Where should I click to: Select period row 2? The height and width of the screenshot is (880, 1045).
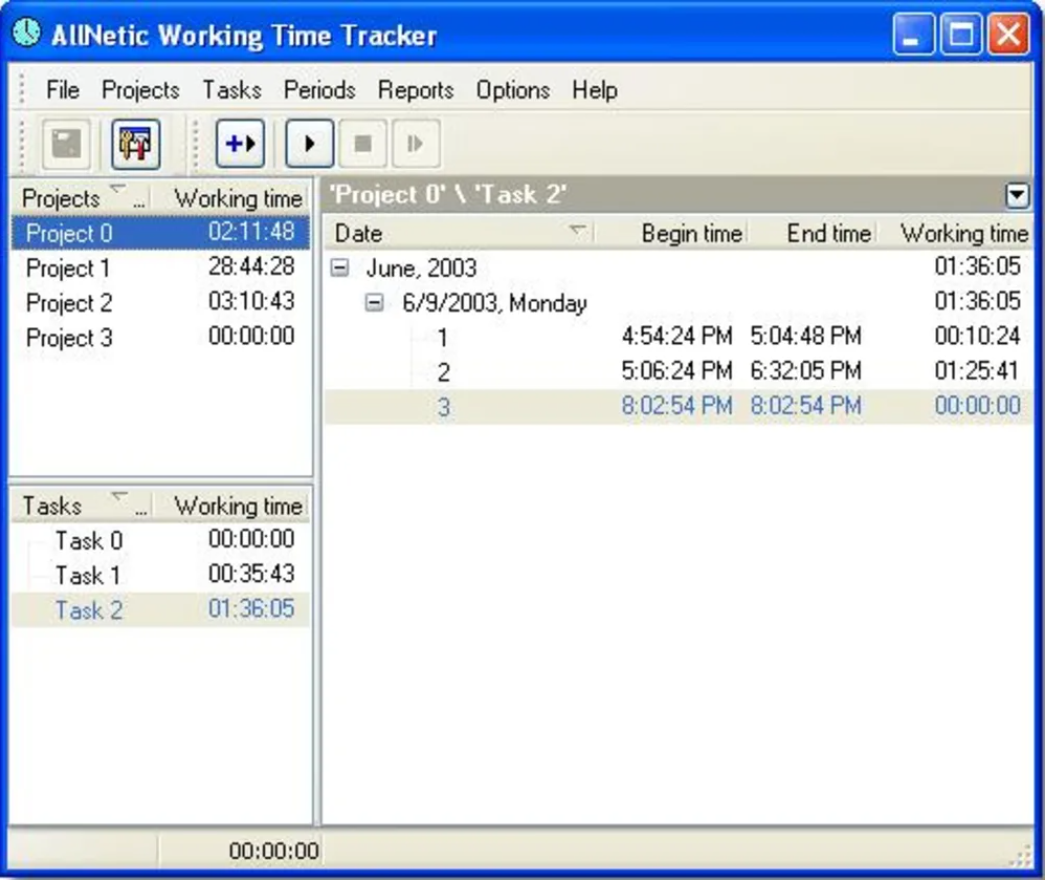(678, 371)
